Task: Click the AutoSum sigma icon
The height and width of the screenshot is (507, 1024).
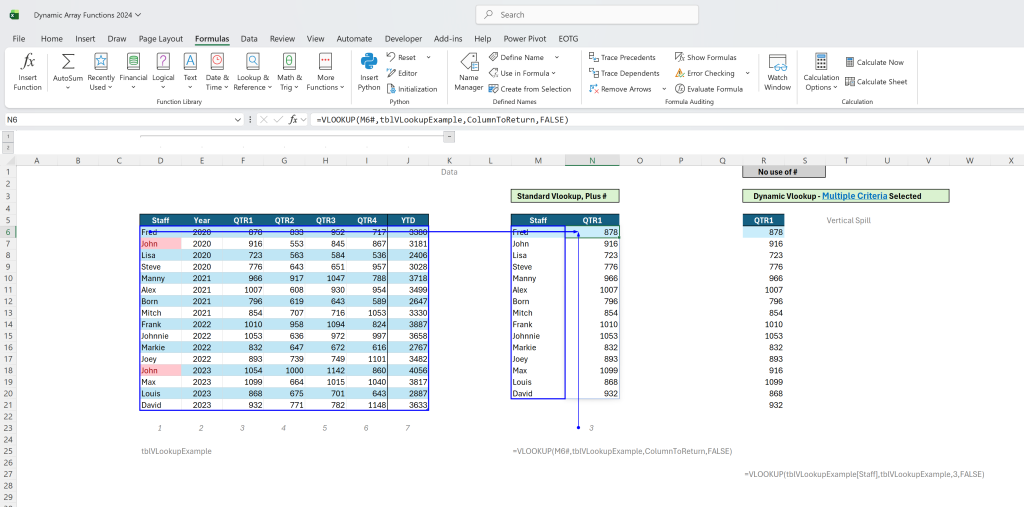Action: [x=68, y=62]
